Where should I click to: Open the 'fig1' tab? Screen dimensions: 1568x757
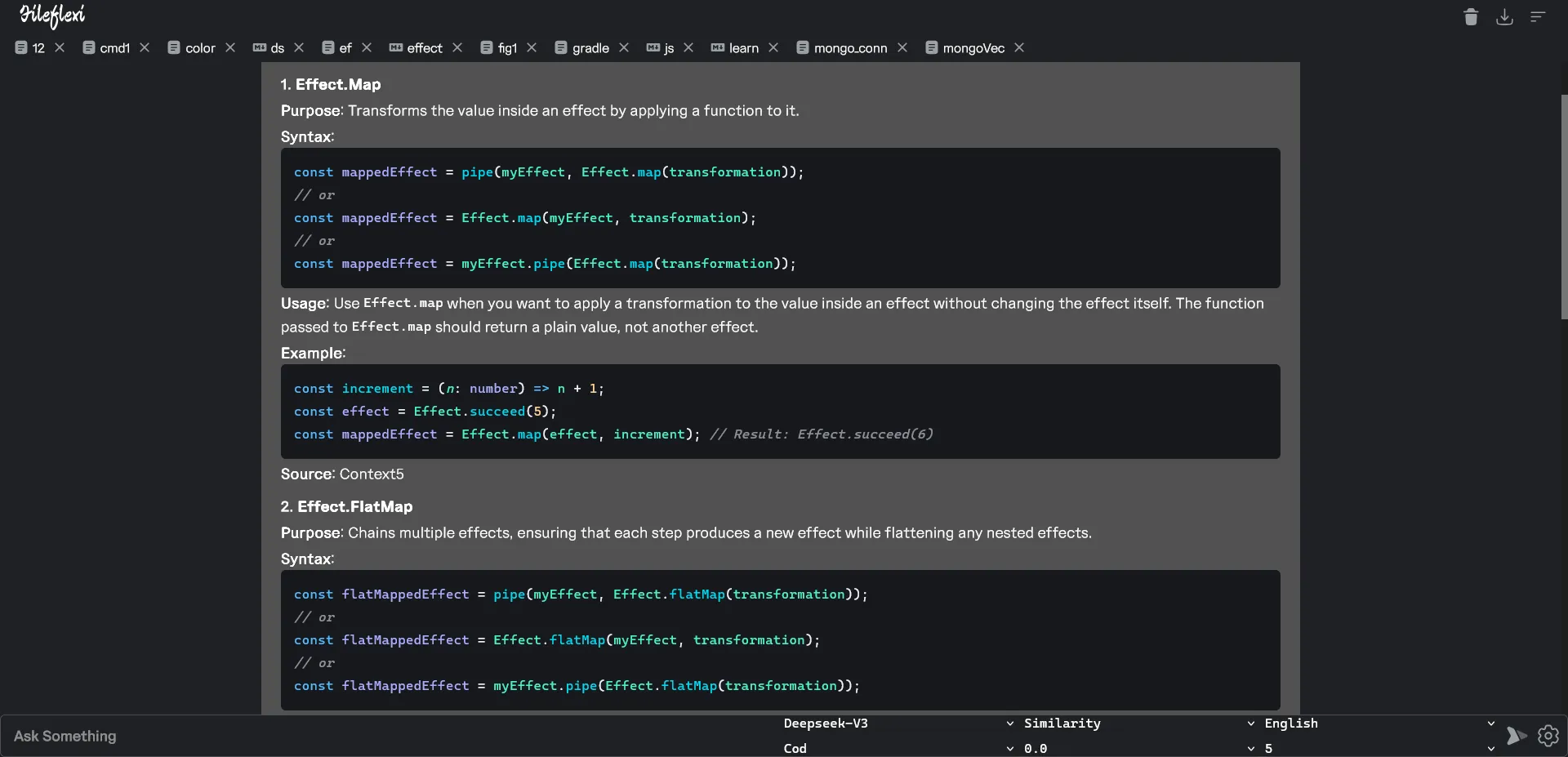click(x=506, y=48)
